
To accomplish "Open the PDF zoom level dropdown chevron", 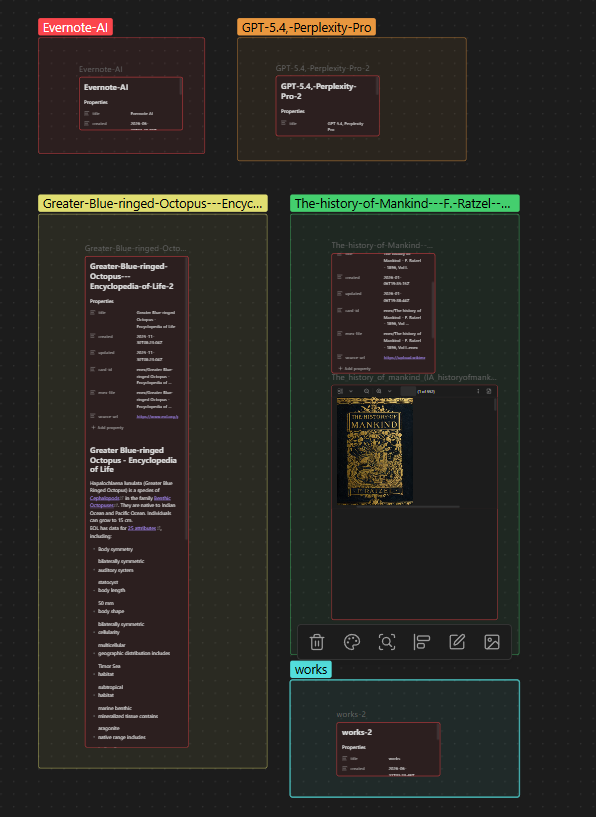I will coord(389,391).
